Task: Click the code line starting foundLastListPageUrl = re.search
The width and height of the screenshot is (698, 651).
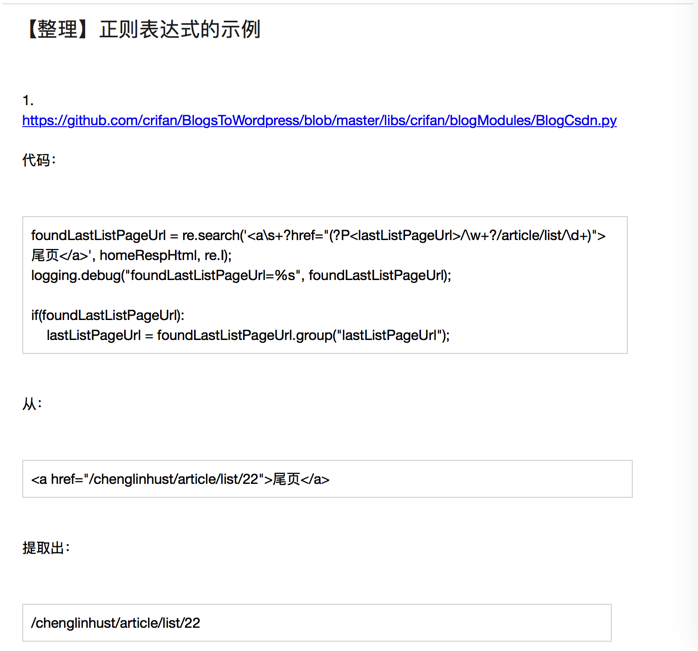Action: tap(318, 235)
